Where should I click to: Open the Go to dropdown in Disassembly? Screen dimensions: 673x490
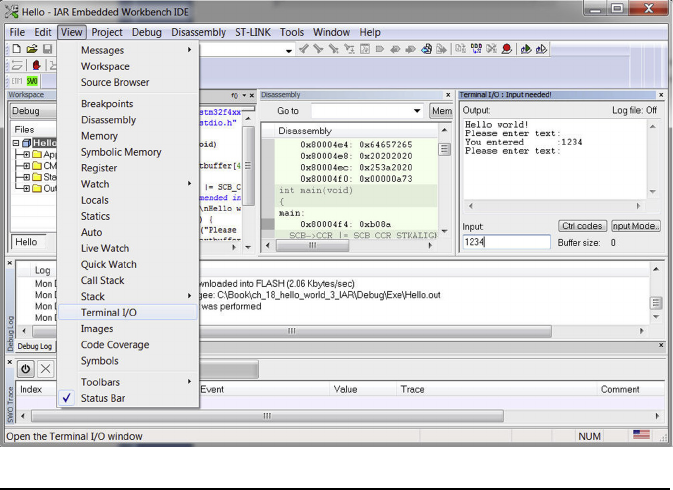417,111
